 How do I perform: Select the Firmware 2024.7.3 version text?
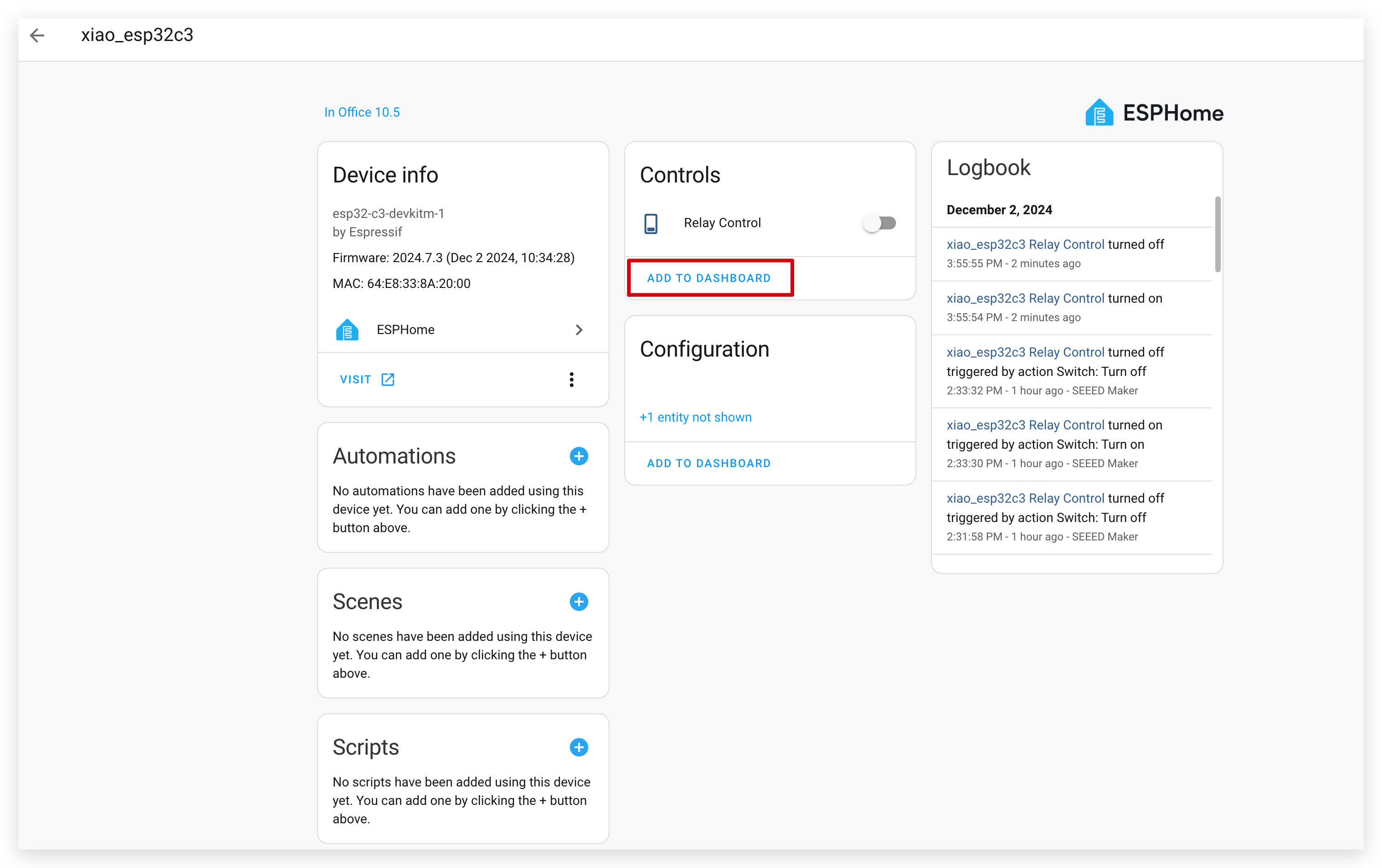click(453, 258)
